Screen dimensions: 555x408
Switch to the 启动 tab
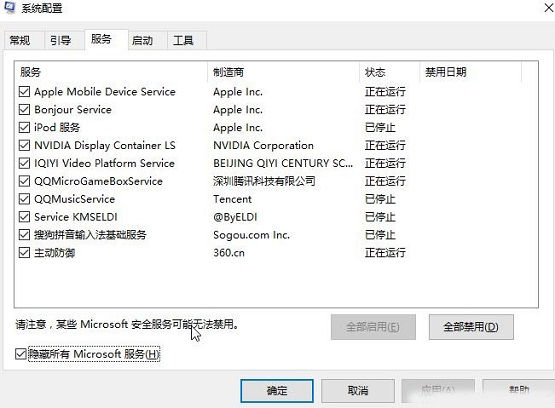click(x=143, y=40)
